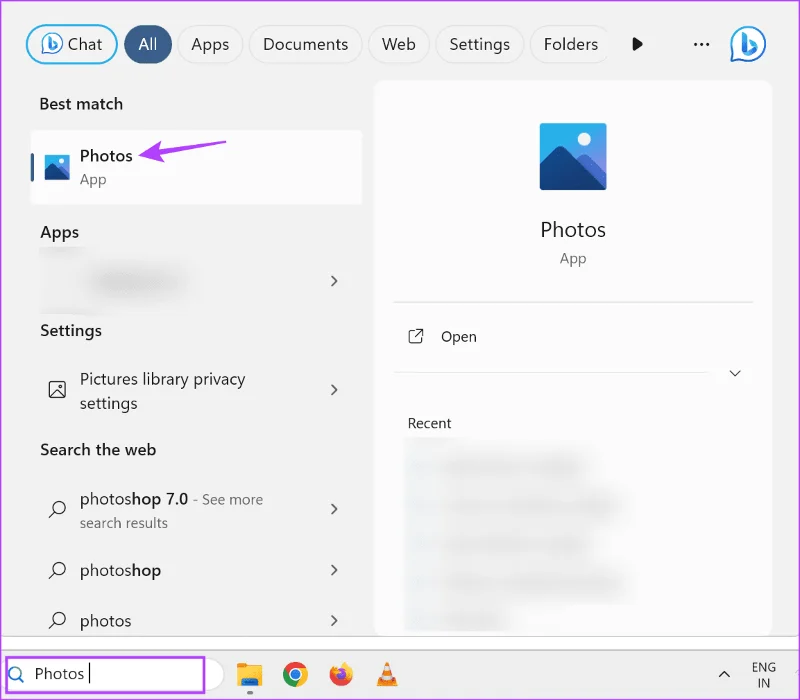
Task: Open the photos web suggestion
Action: tap(196, 620)
